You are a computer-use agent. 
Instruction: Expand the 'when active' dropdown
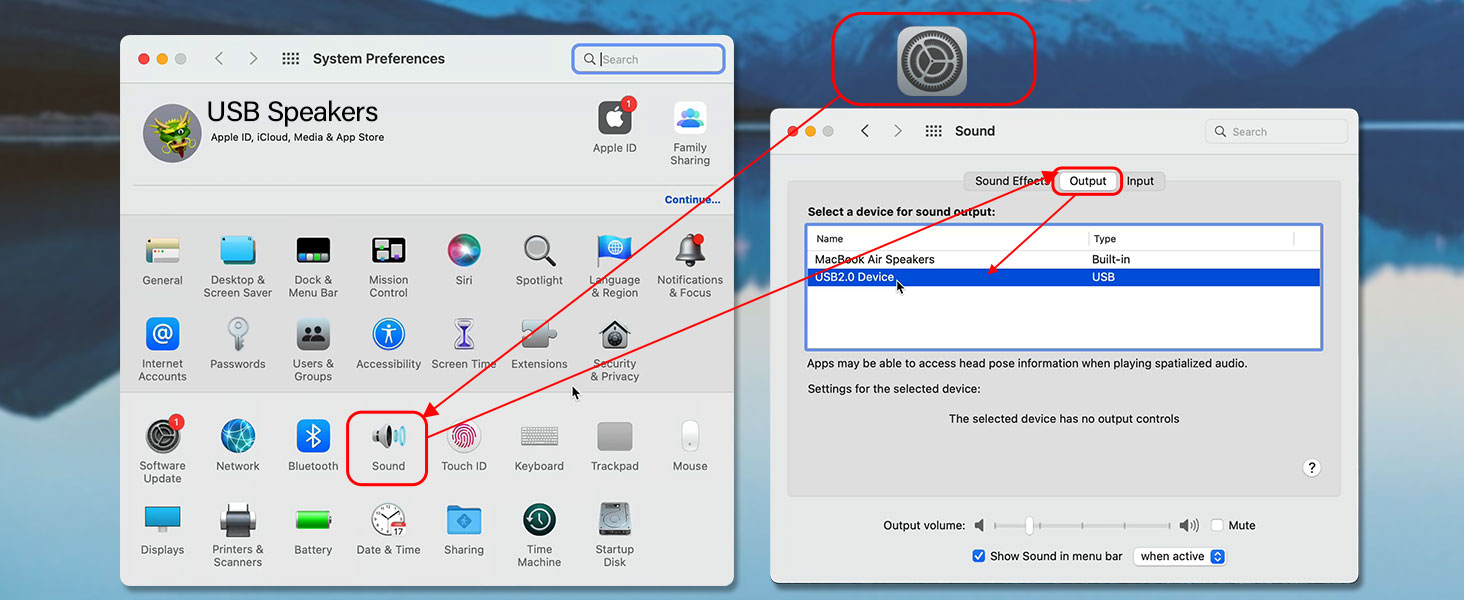coord(1180,556)
